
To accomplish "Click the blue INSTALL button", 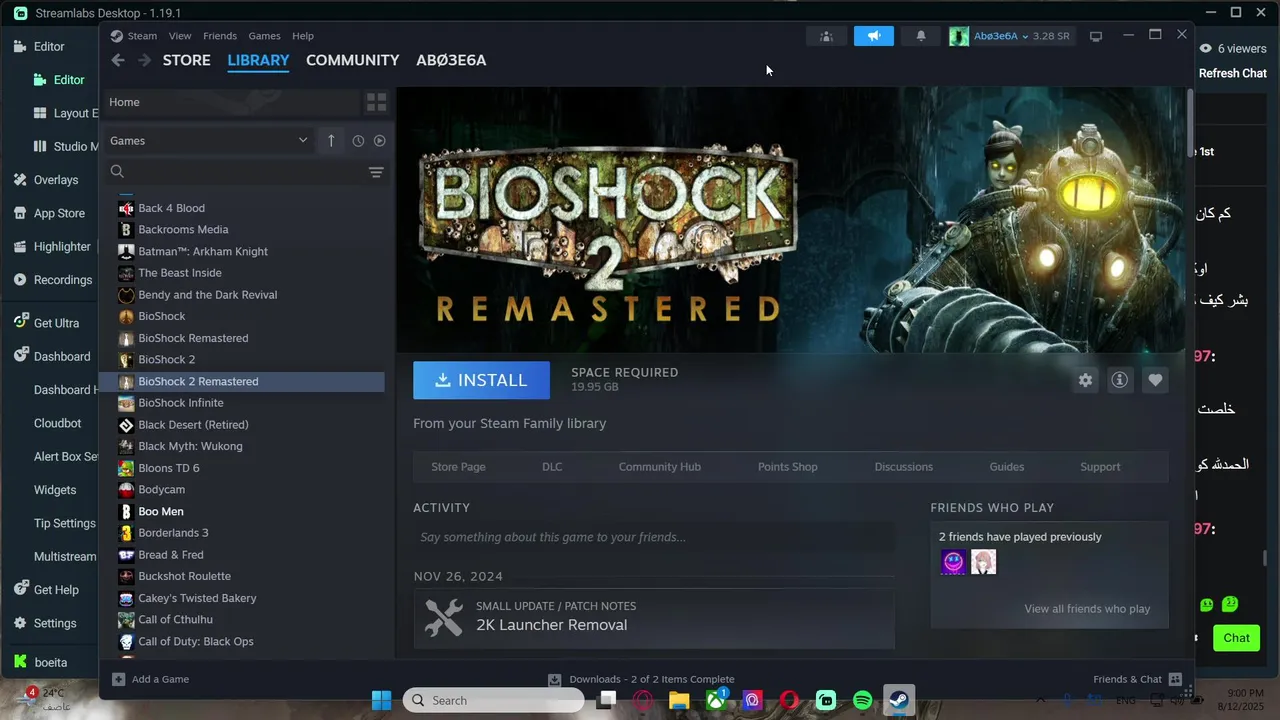I will pos(481,380).
